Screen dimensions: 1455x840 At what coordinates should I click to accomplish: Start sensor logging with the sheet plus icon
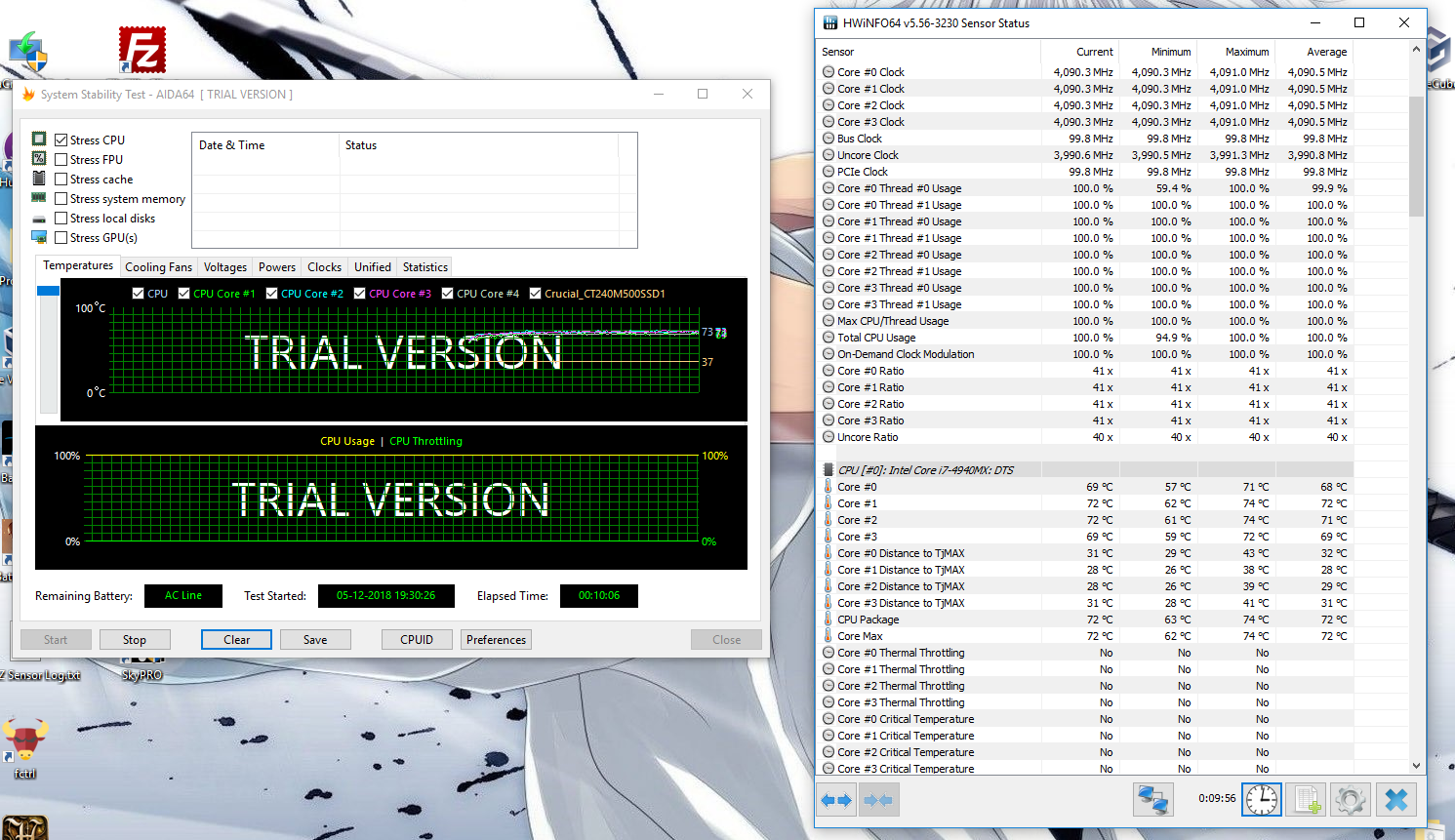(1307, 800)
